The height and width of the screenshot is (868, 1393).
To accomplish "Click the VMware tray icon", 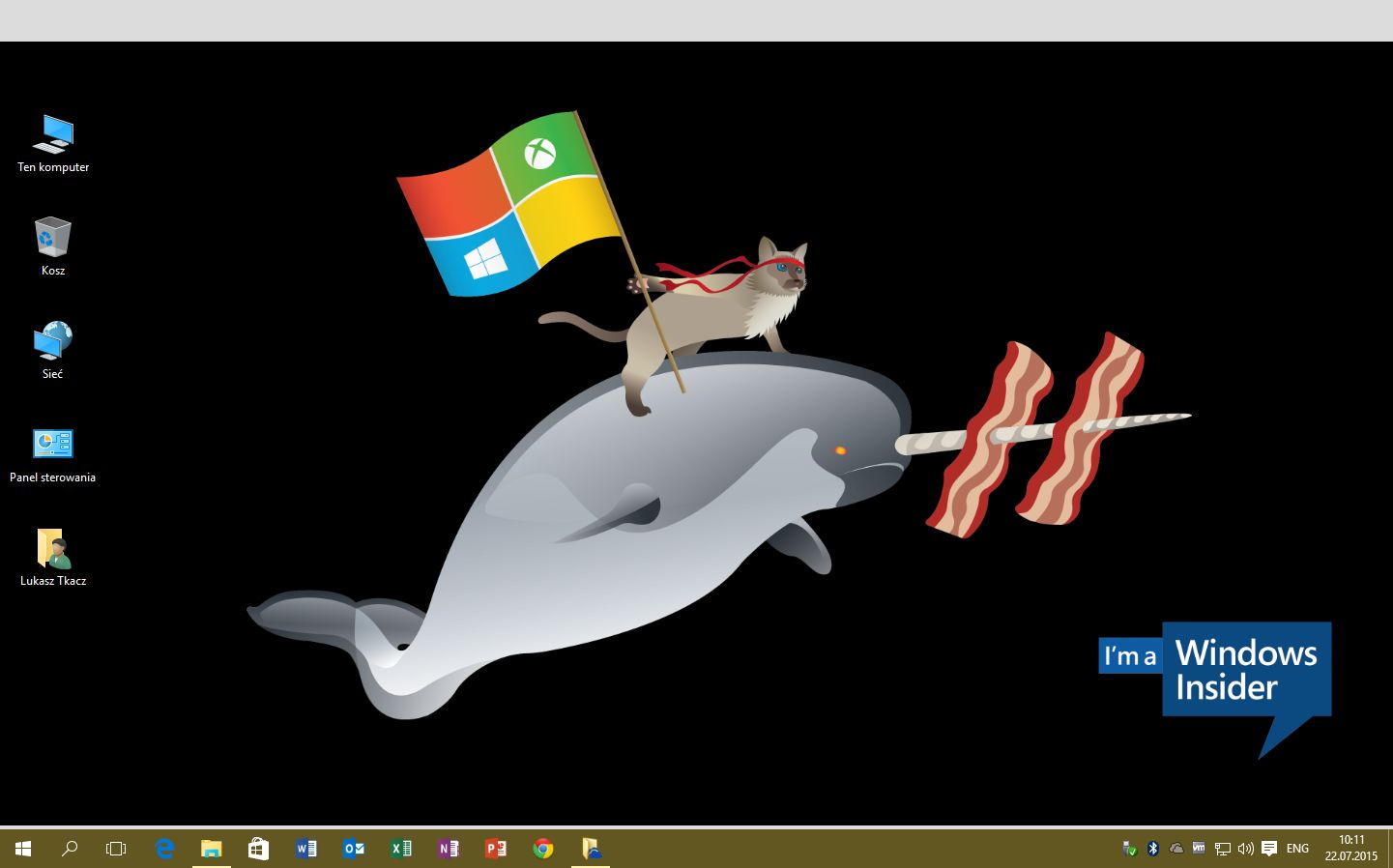I will pos(1199,849).
